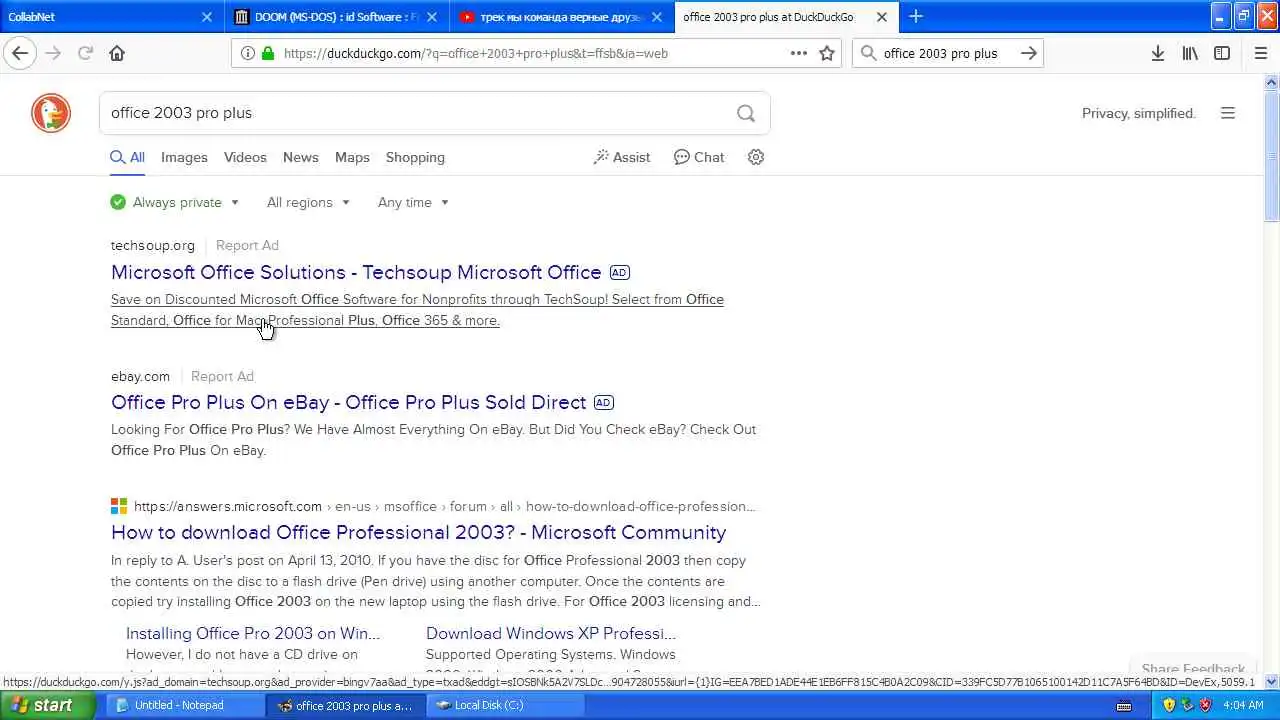Viewport: 1280px width, 720px height.
Task: Click Report Ad next to techsoup.org
Action: [x=247, y=245]
